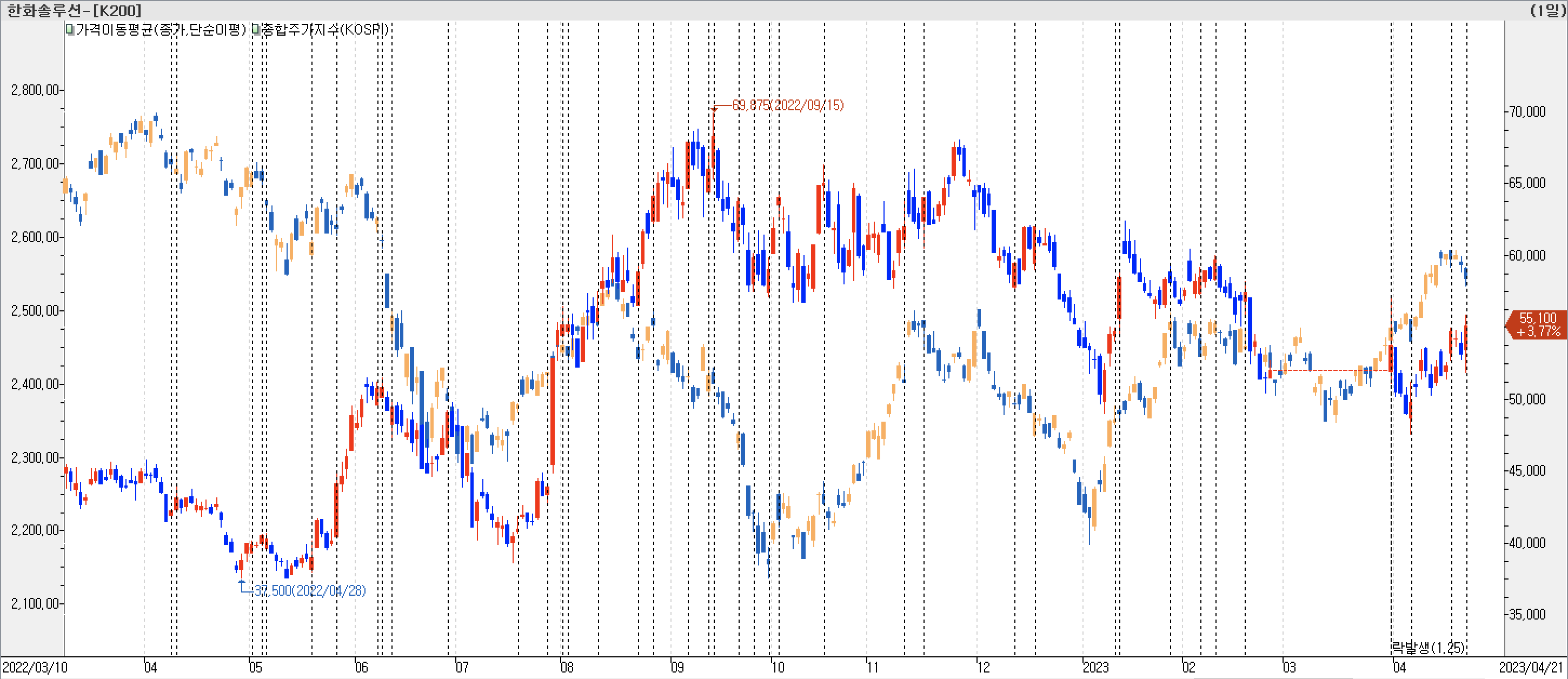Select the 07 month label on time axis
Image resolution: width=1568 pixels, height=679 pixels.
(462, 668)
